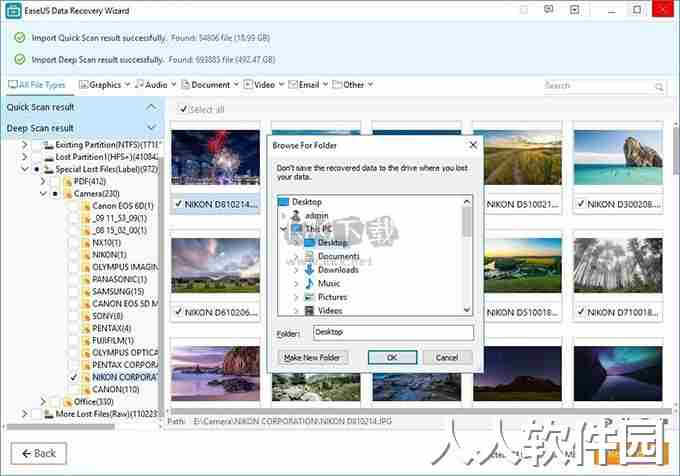The height and width of the screenshot is (476, 680).
Task: Click the PDF(412) folder icon
Action: tap(68, 181)
